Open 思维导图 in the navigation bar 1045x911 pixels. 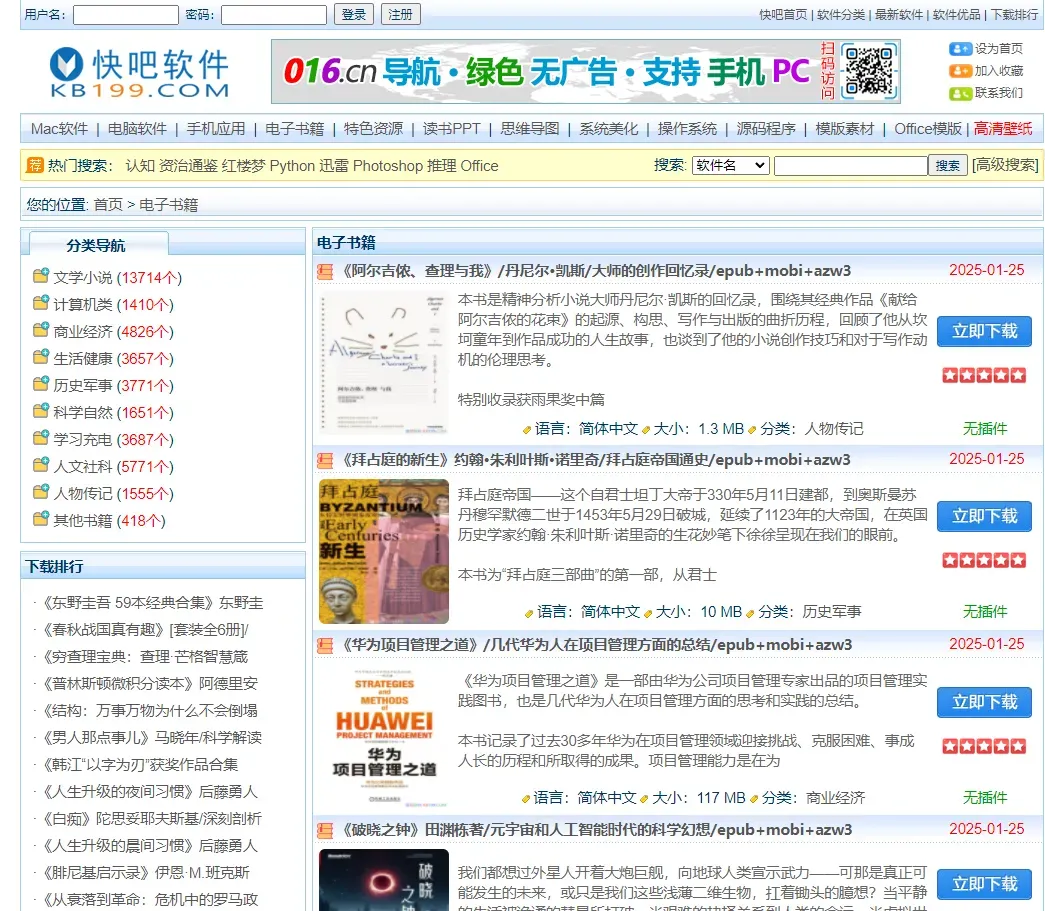pos(530,129)
